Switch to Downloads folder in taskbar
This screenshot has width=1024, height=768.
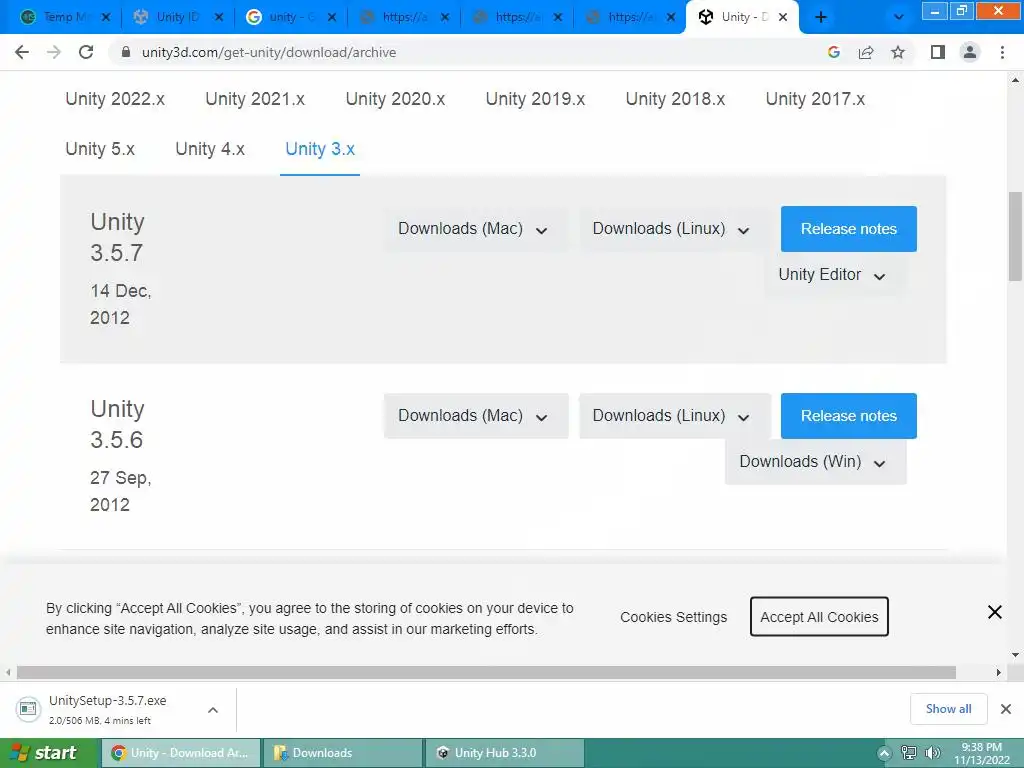click(x=342, y=753)
